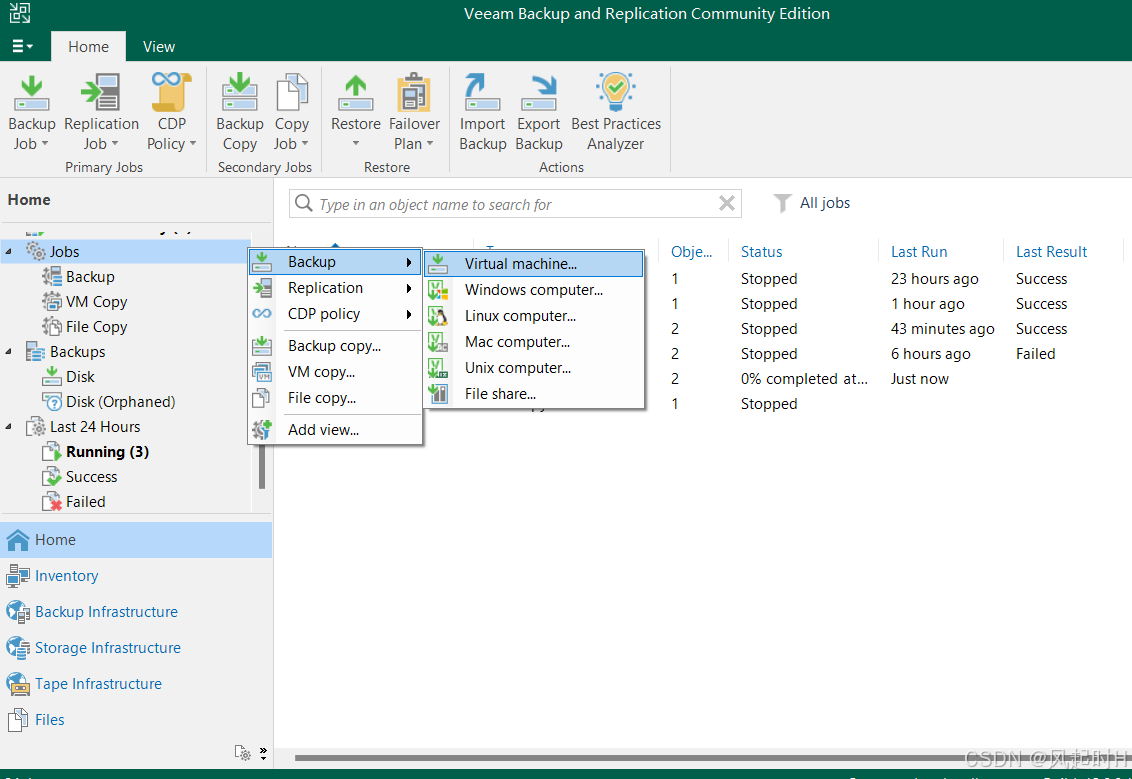Select Backup copy... in context menu

(x=335, y=346)
